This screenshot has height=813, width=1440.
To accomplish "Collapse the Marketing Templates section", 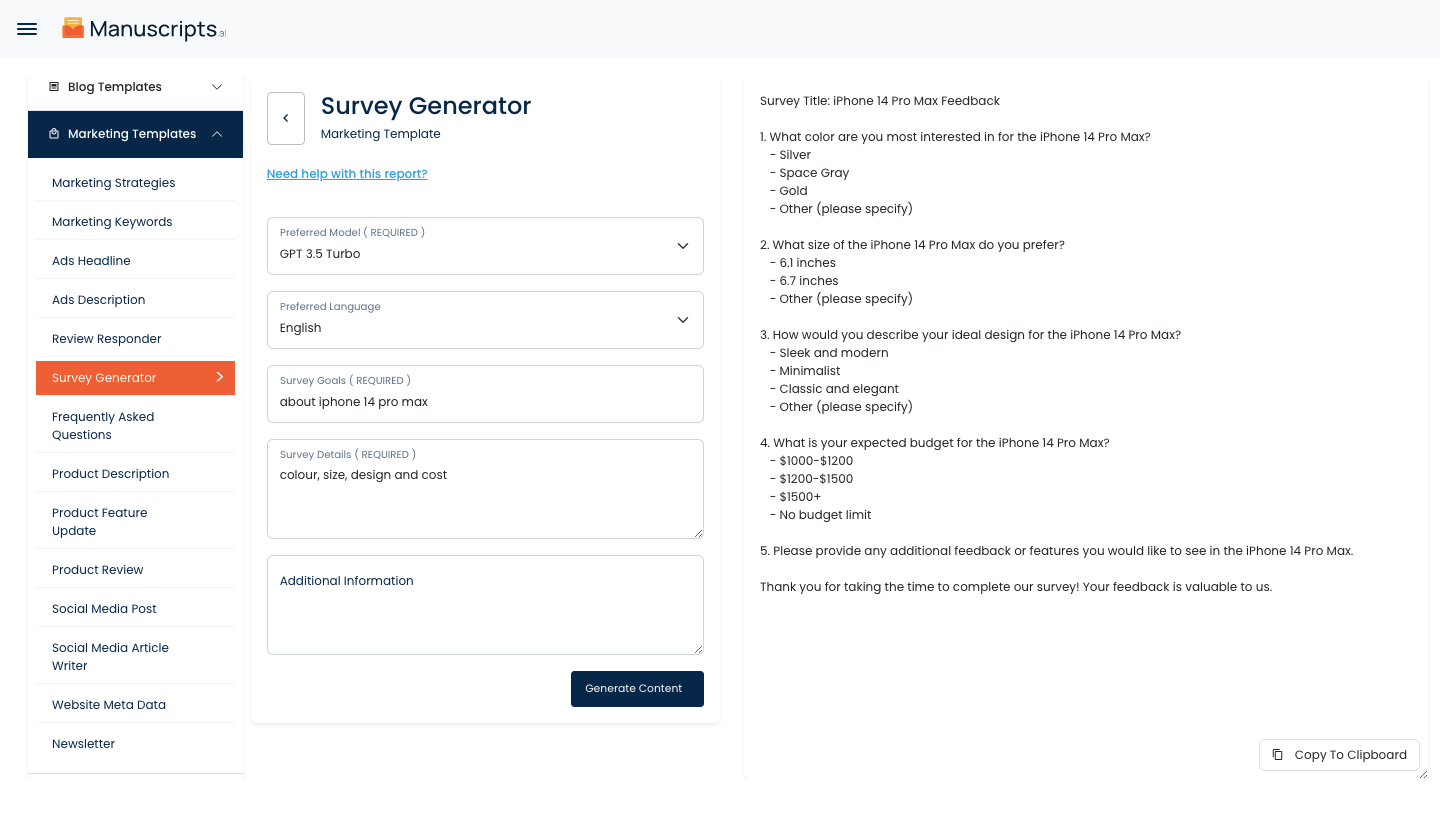I will click(x=217, y=134).
